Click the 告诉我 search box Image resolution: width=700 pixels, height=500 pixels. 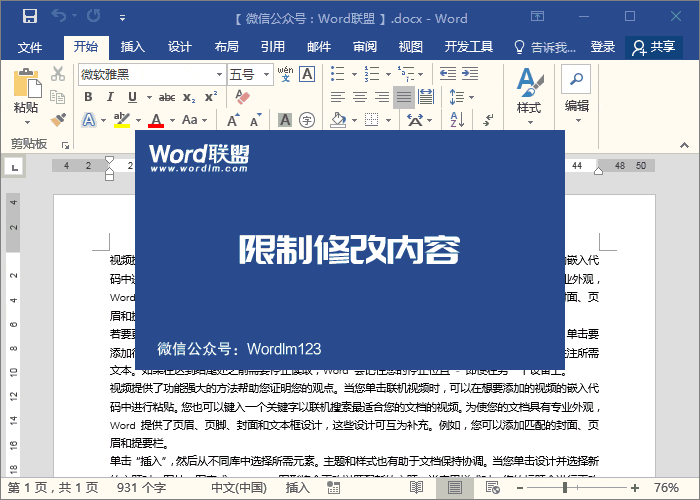pyautogui.click(x=545, y=47)
